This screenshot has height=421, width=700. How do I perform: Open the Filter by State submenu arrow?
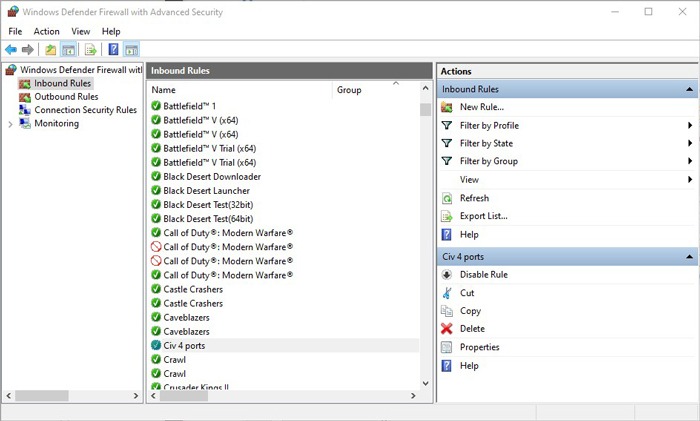690,143
